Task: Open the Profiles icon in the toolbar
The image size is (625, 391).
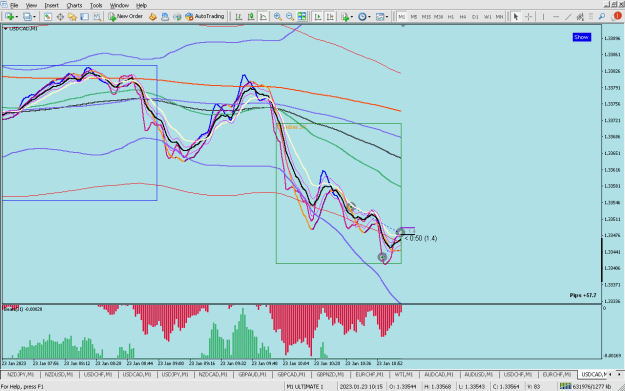Action: (27, 17)
